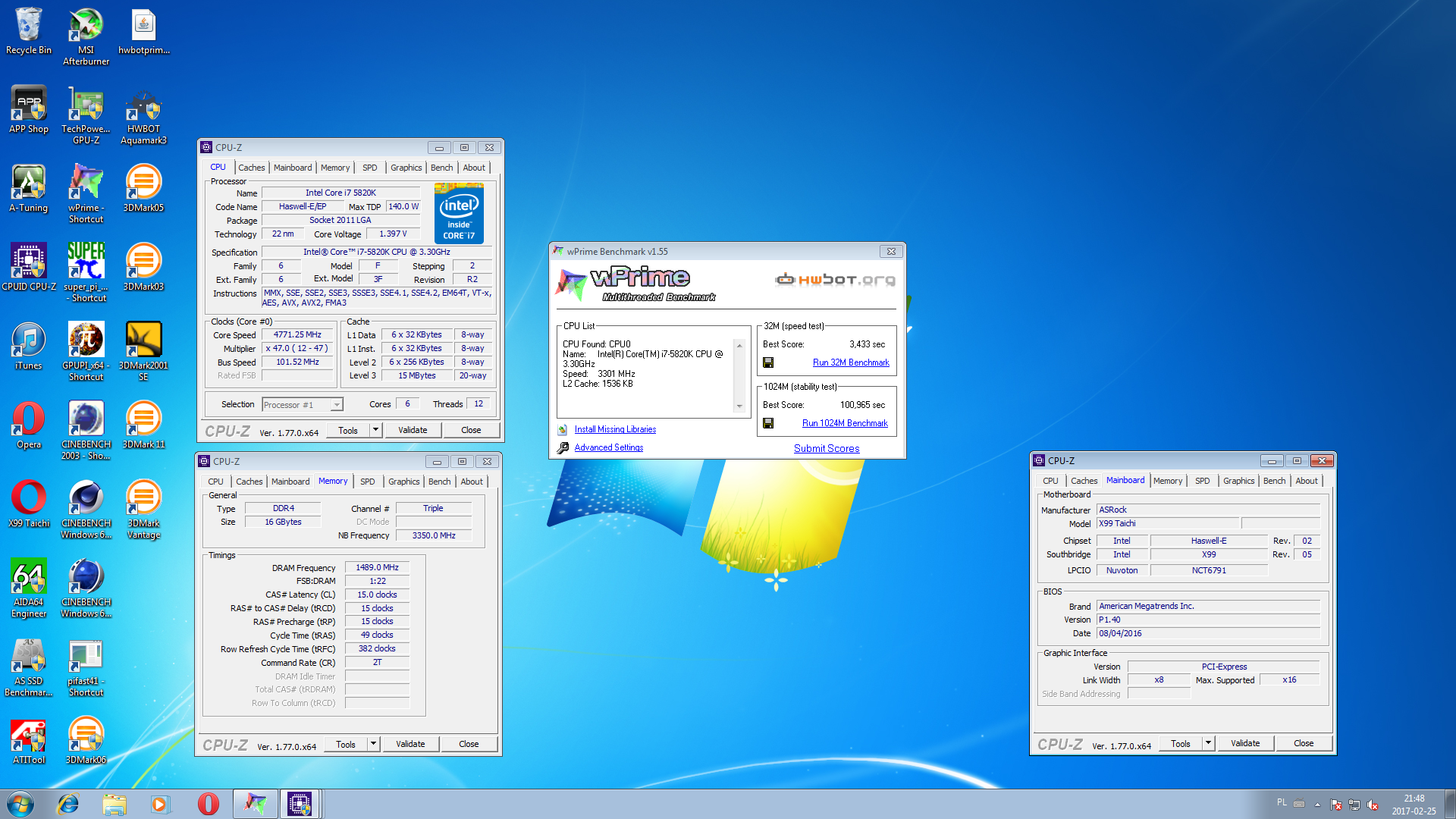The width and height of the screenshot is (1456, 819).
Task: Open AS SSD Benchmark desktop icon
Action: tap(29, 667)
